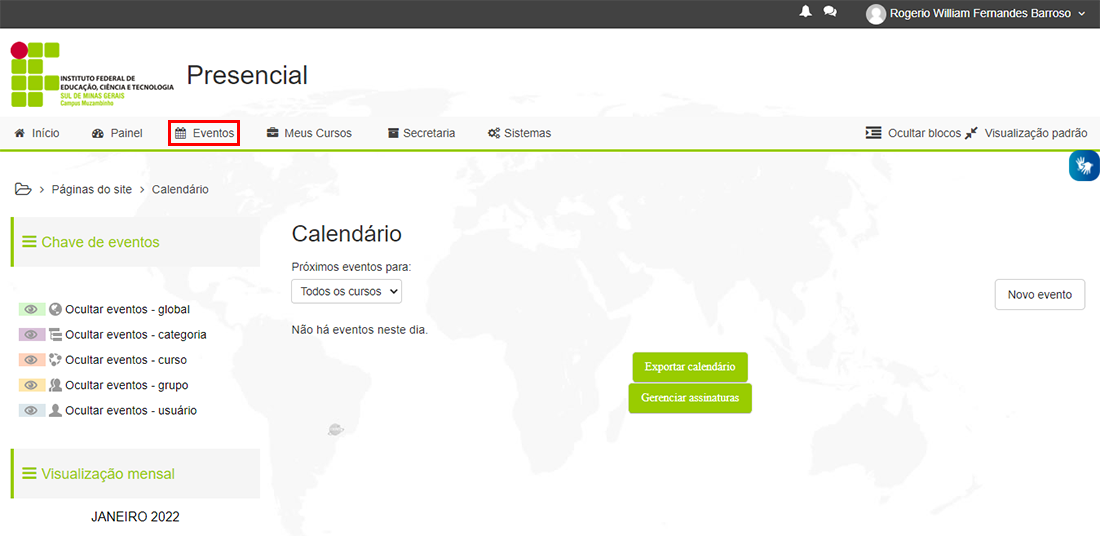Open the Secretaria menu item

(x=422, y=133)
